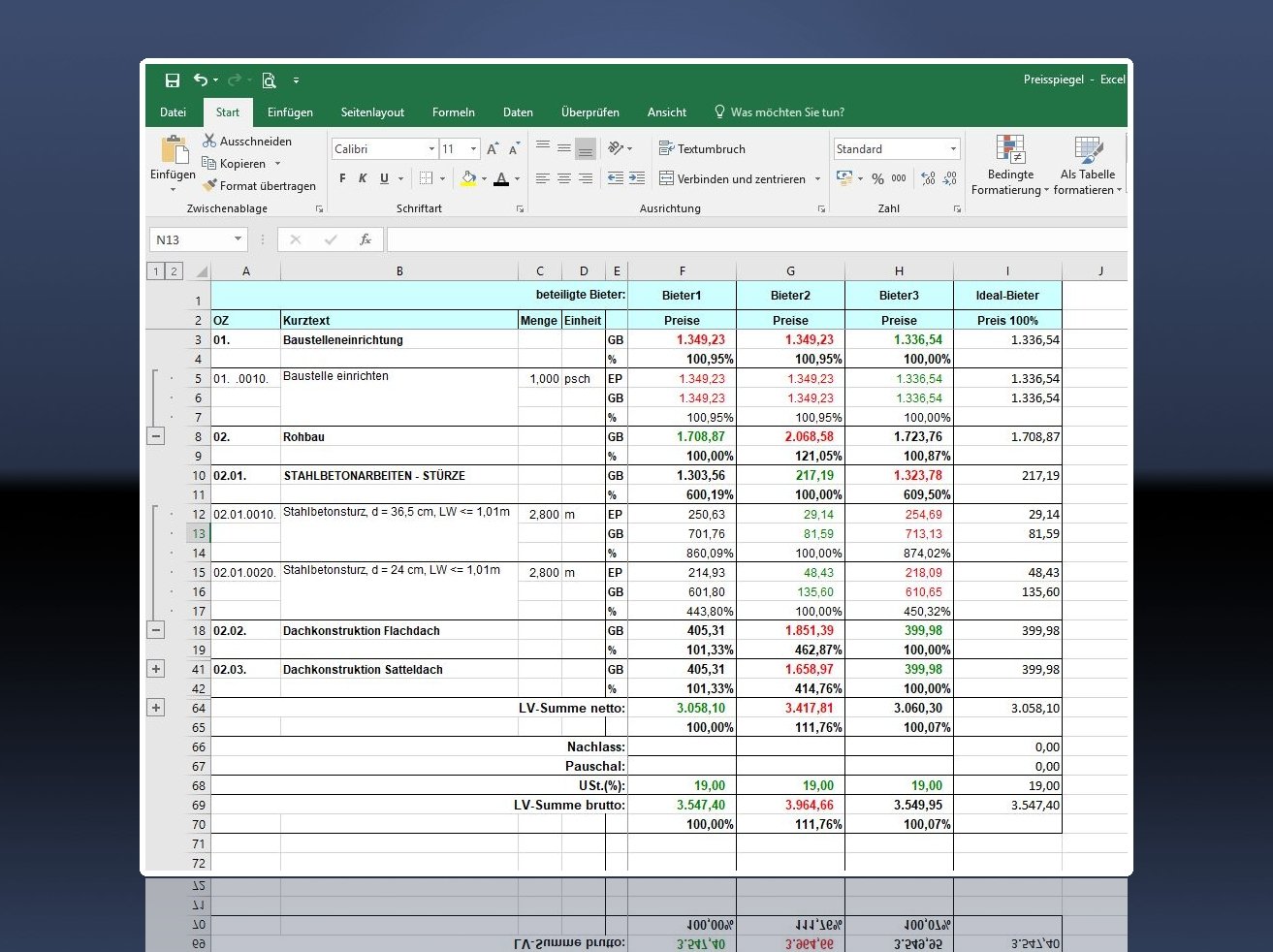
Task: Open the Datei menu tab
Action: point(173,112)
